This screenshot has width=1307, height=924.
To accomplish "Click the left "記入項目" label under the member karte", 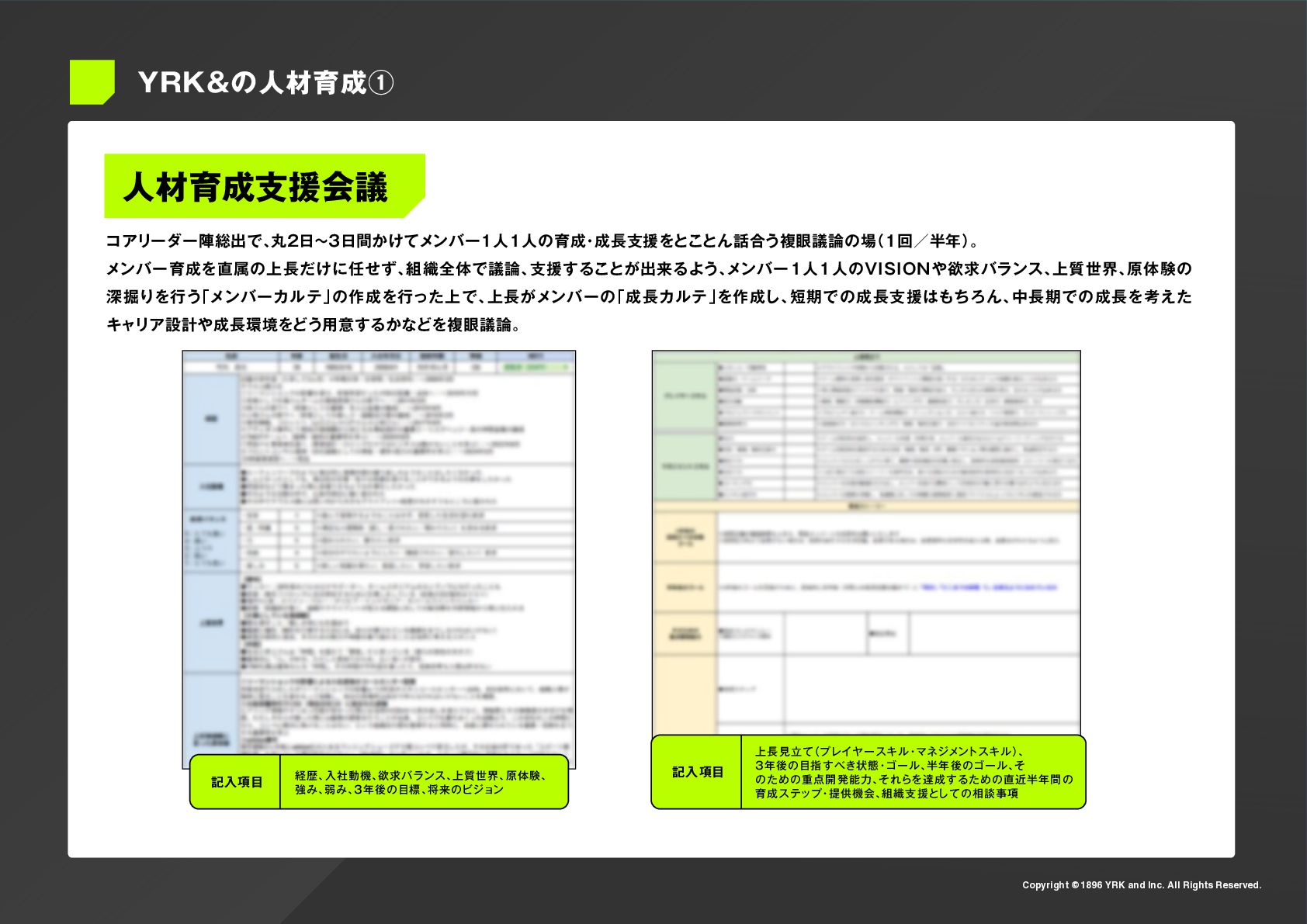I will click(237, 782).
